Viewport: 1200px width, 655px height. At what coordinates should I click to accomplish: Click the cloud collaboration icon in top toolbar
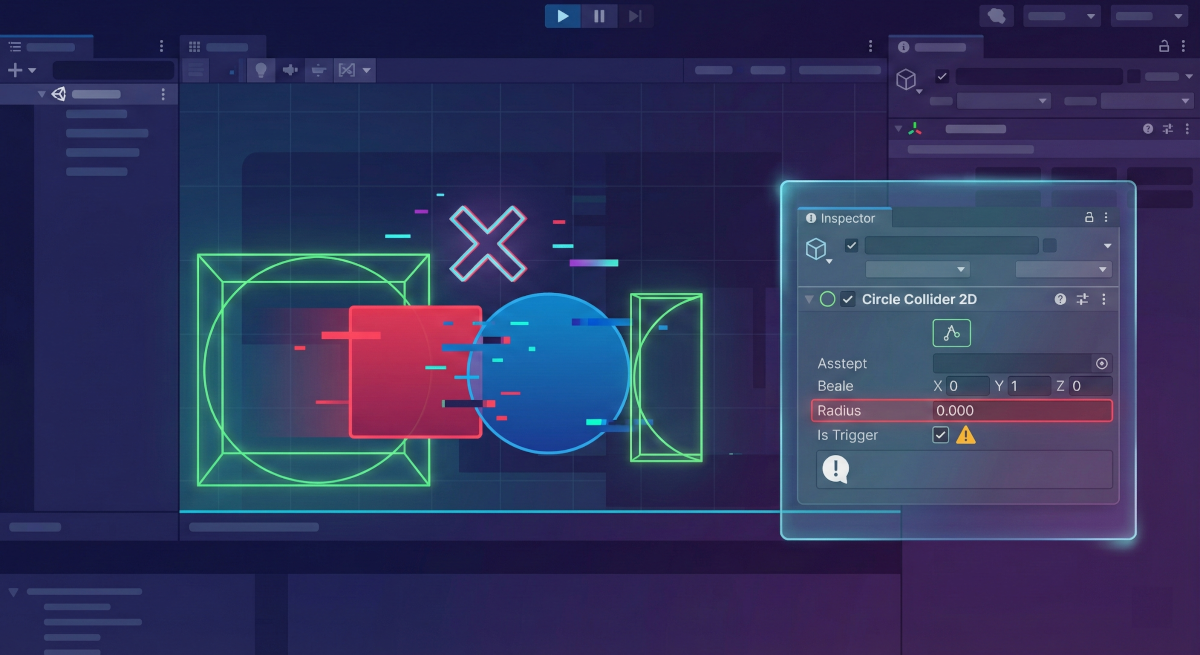point(996,16)
